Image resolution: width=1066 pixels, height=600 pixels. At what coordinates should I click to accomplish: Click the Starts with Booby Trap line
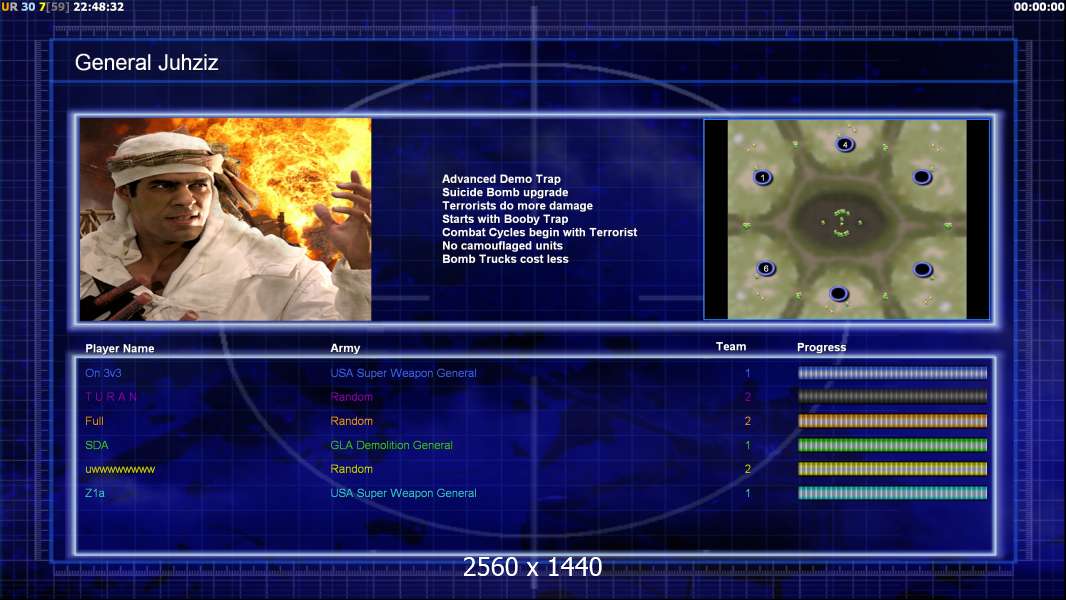pyautogui.click(x=505, y=219)
